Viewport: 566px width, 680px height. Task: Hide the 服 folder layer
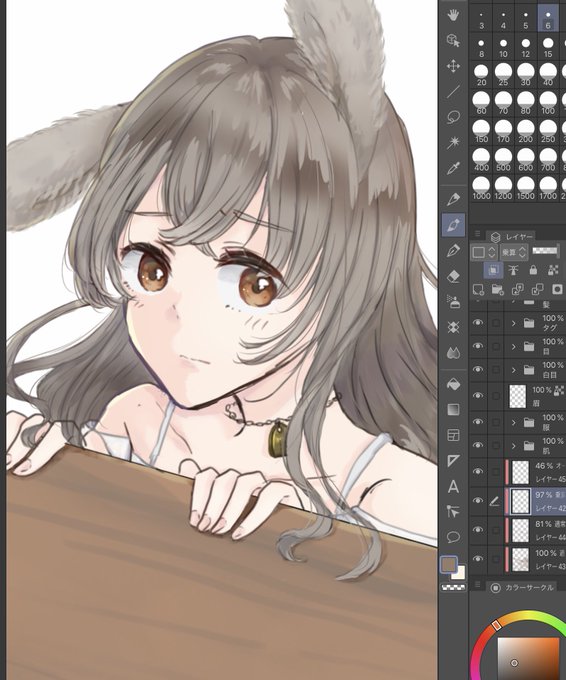(478, 422)
